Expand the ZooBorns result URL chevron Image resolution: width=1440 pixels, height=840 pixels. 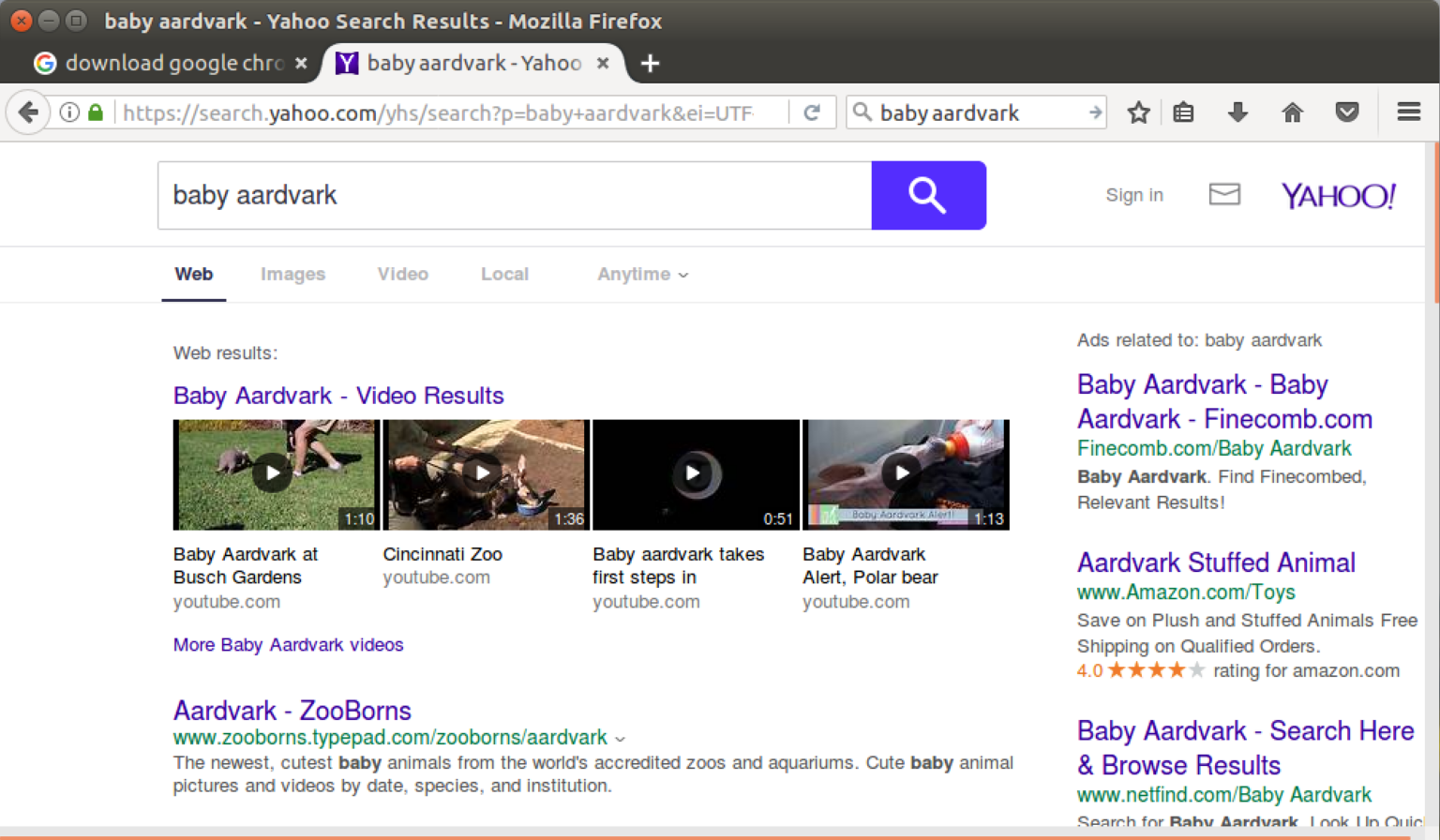click(621, 739)
